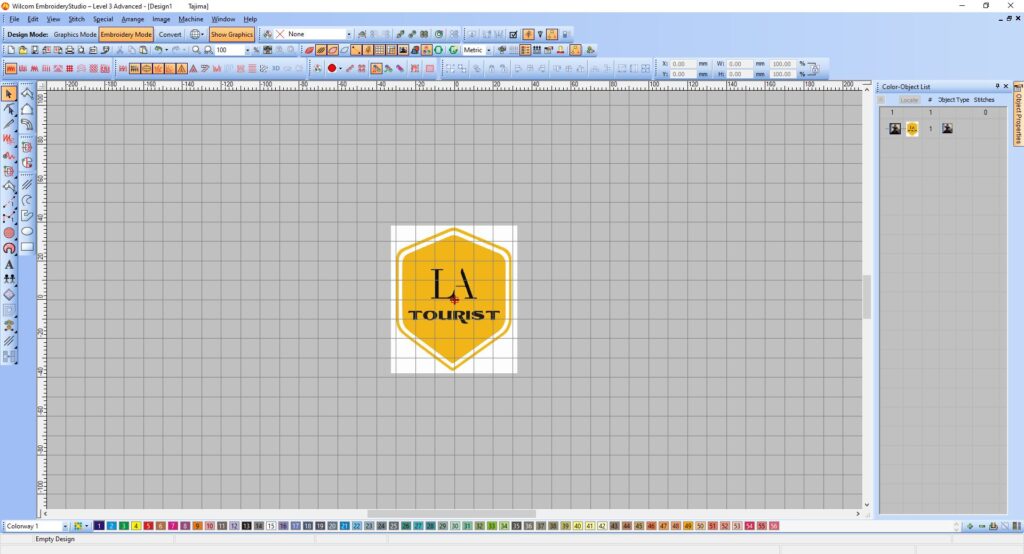1024x554 pixels.
Task: Open the Object Properties side tab
Action: (x=1018, y=114)
